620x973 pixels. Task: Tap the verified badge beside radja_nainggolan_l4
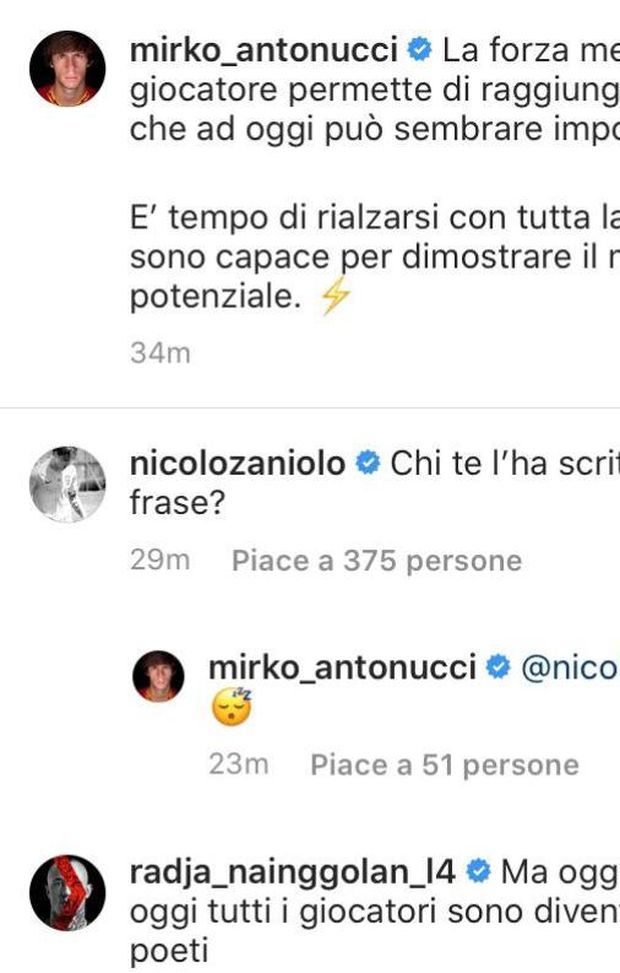click(478, 873)
